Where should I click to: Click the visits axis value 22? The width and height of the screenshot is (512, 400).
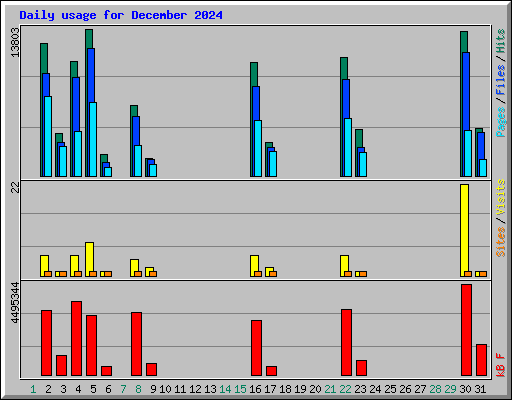tap(15, 188)
